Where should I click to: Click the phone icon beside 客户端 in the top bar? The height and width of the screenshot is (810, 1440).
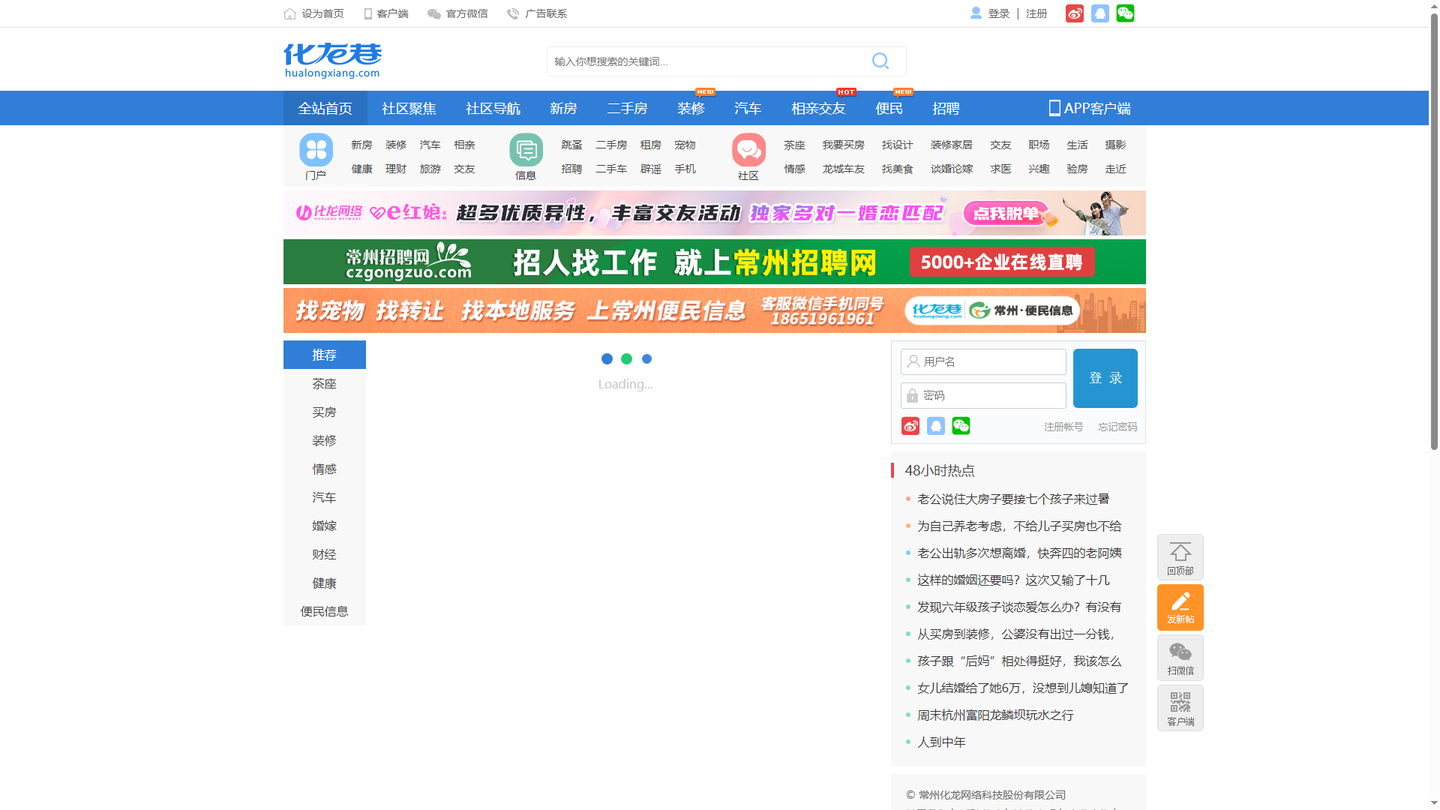(368, 14)
